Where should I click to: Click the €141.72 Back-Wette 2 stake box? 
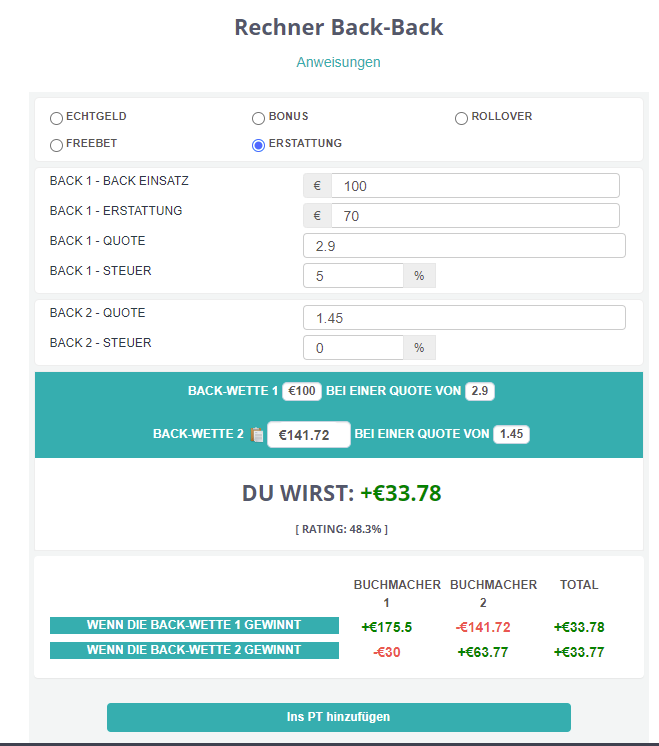click(309, 434)
